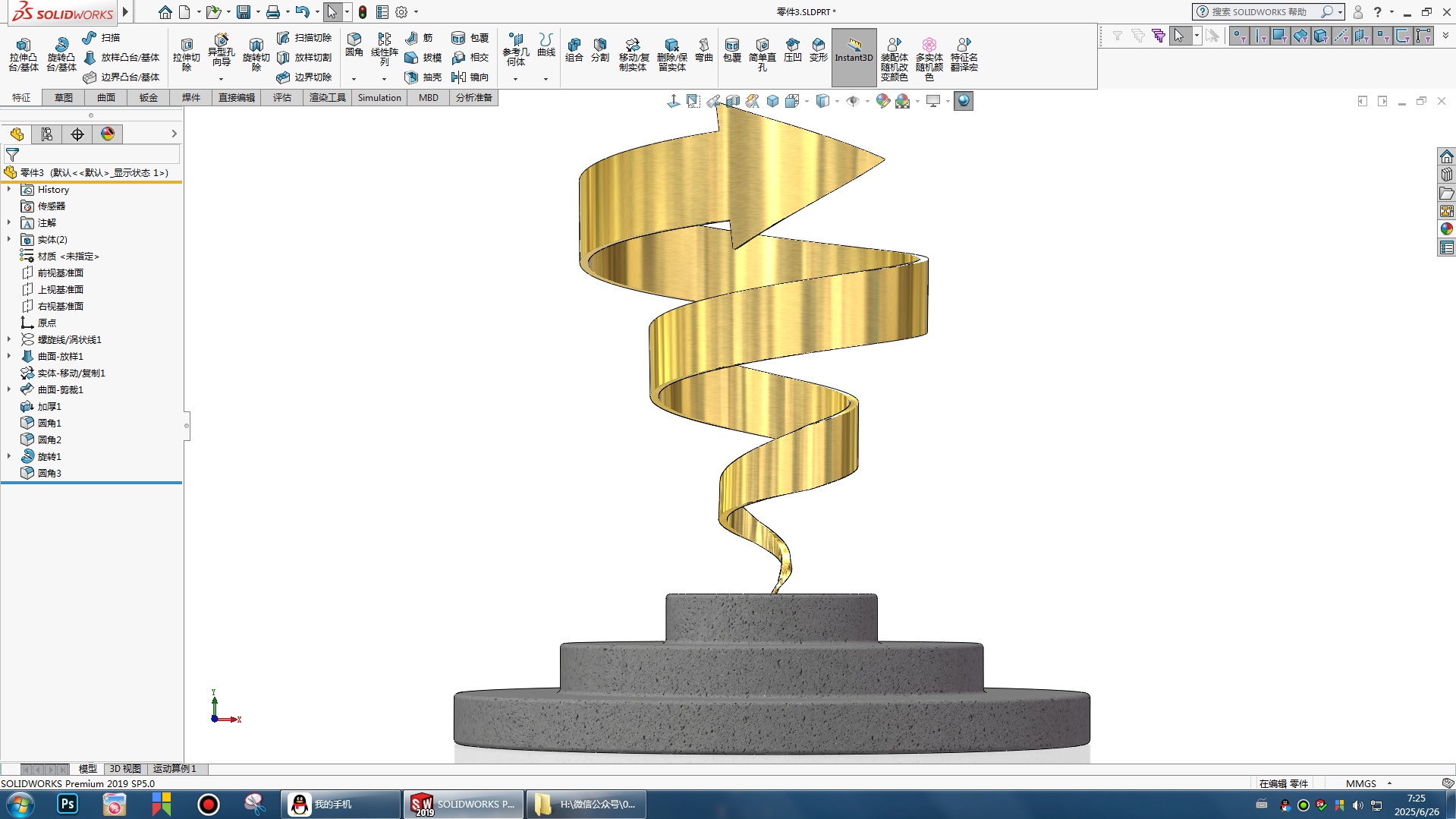The height and width of the screenshot is (819, 1456).
Task: Expand the 注解 annotations node
Action: (x=9, y=222)
